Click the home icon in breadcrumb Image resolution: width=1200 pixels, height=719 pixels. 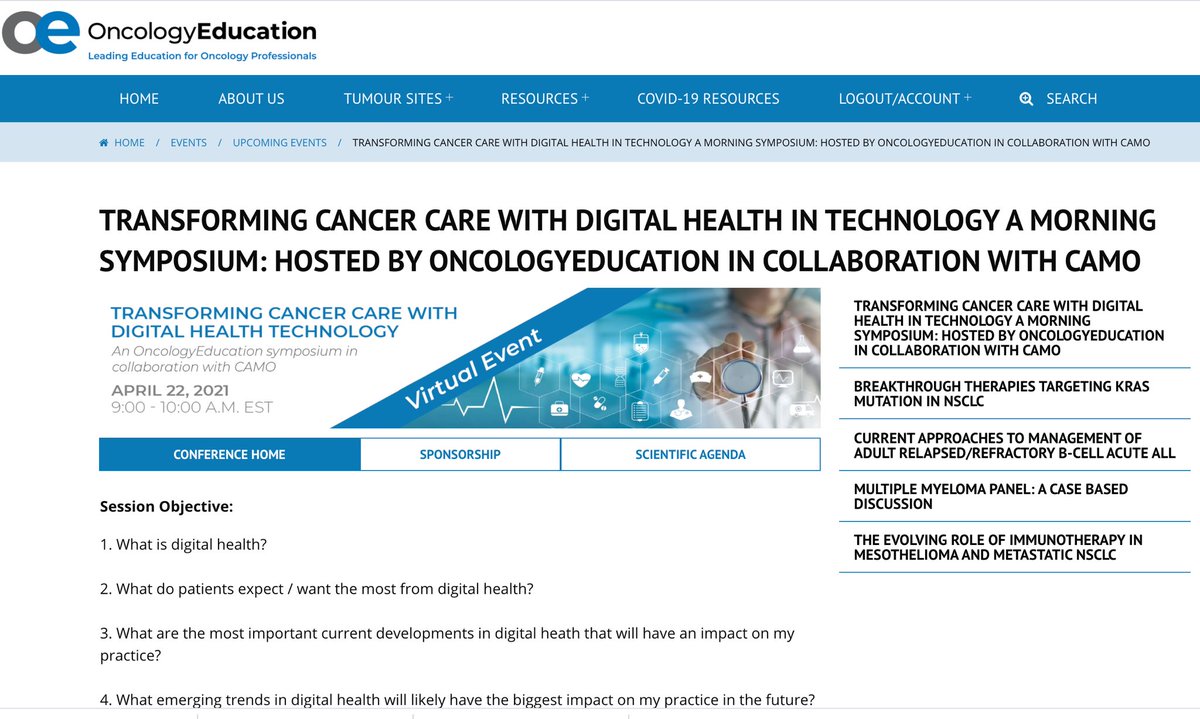pyautogui.click(x=104, y=143)
